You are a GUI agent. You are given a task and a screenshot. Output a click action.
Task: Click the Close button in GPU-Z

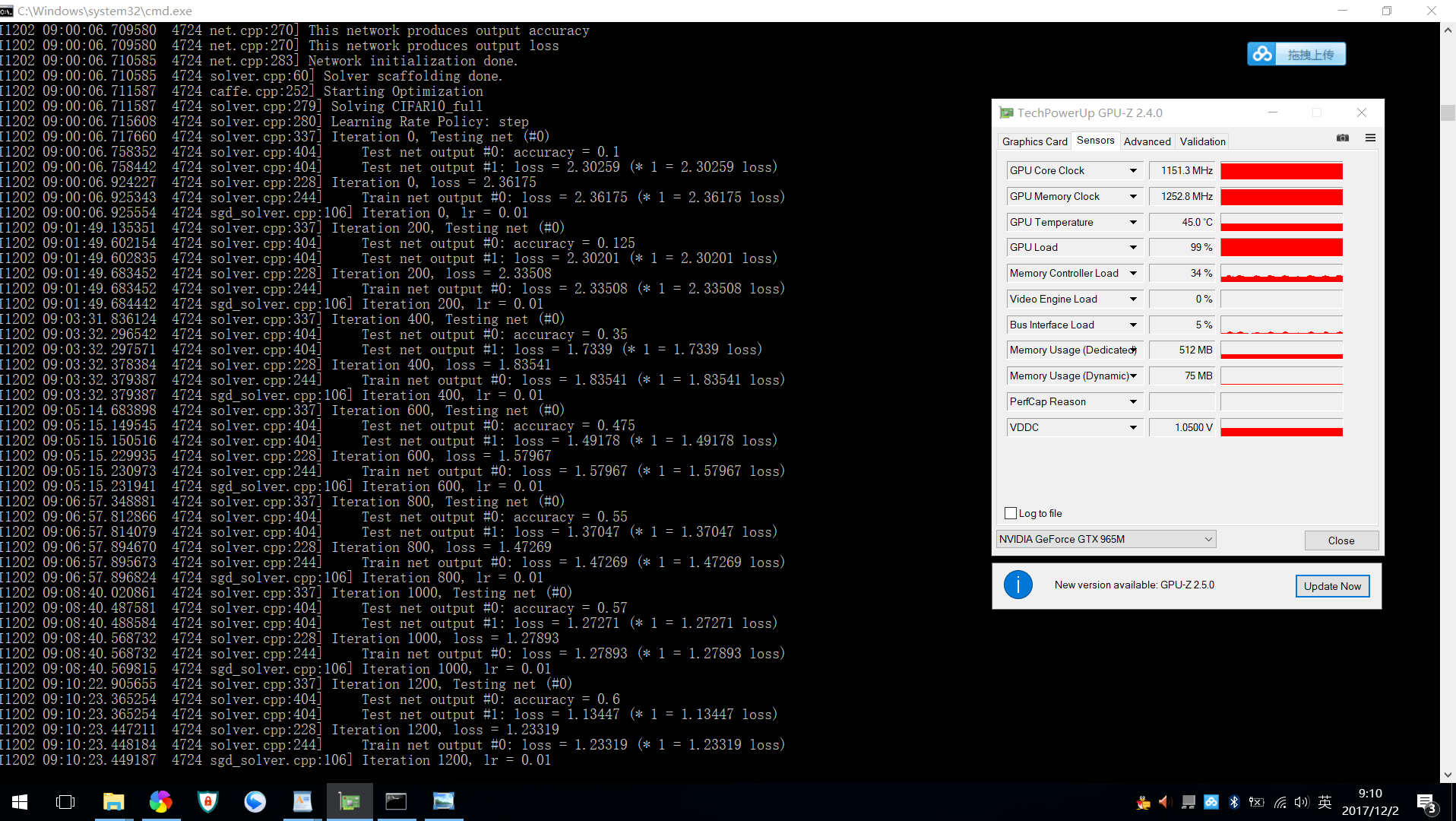[1341, 540]
